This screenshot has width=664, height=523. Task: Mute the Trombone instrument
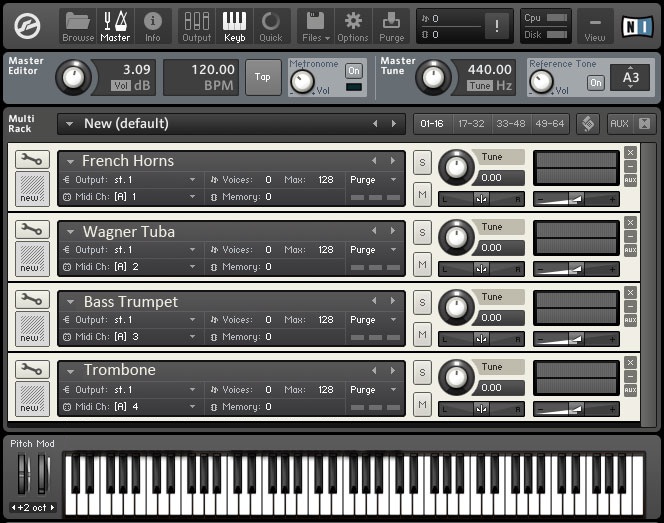coord(422,404)
